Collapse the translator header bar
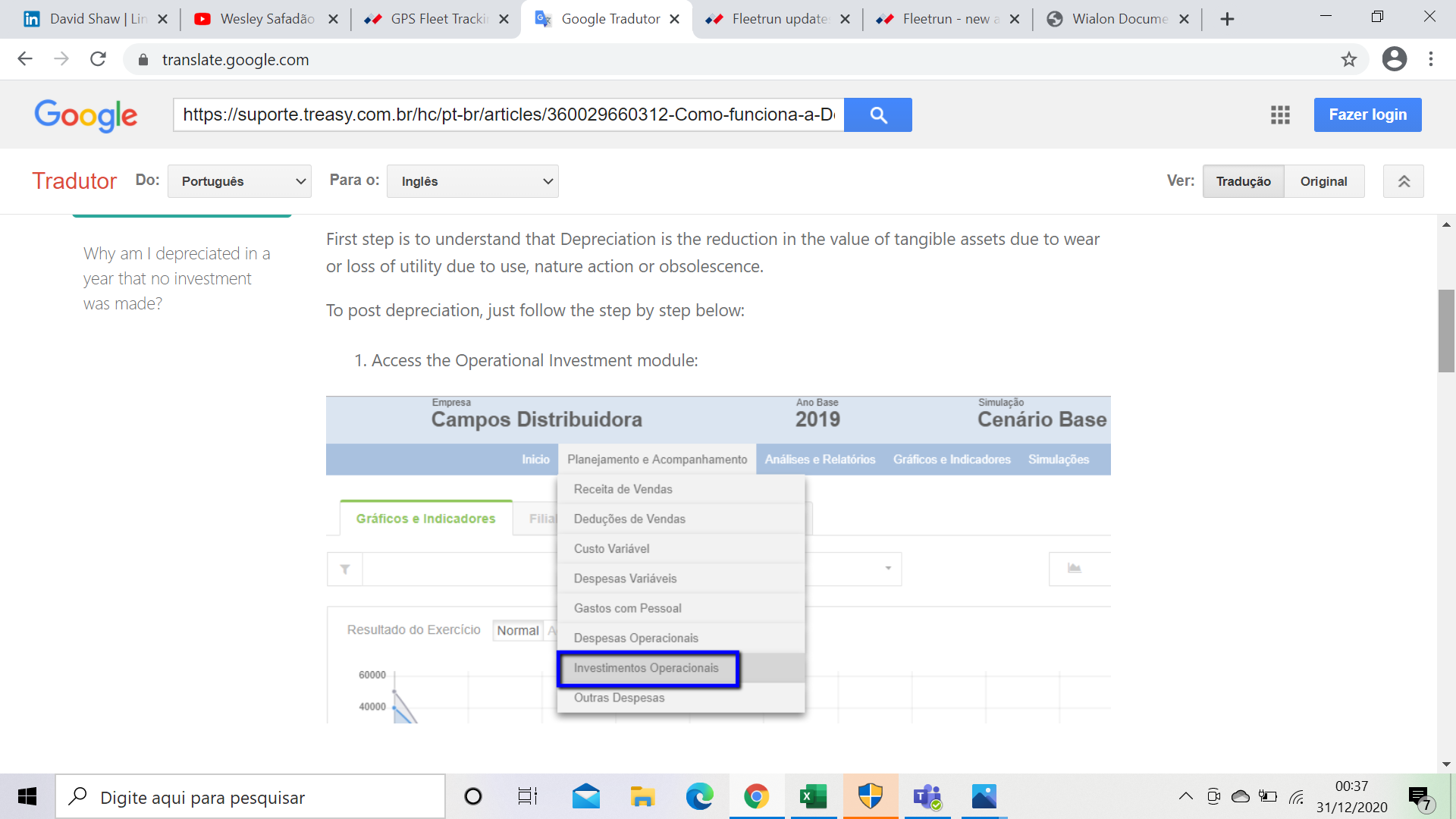This screenshot has width=1456, height=819. pyautogui.click(x=1403, y=181)
